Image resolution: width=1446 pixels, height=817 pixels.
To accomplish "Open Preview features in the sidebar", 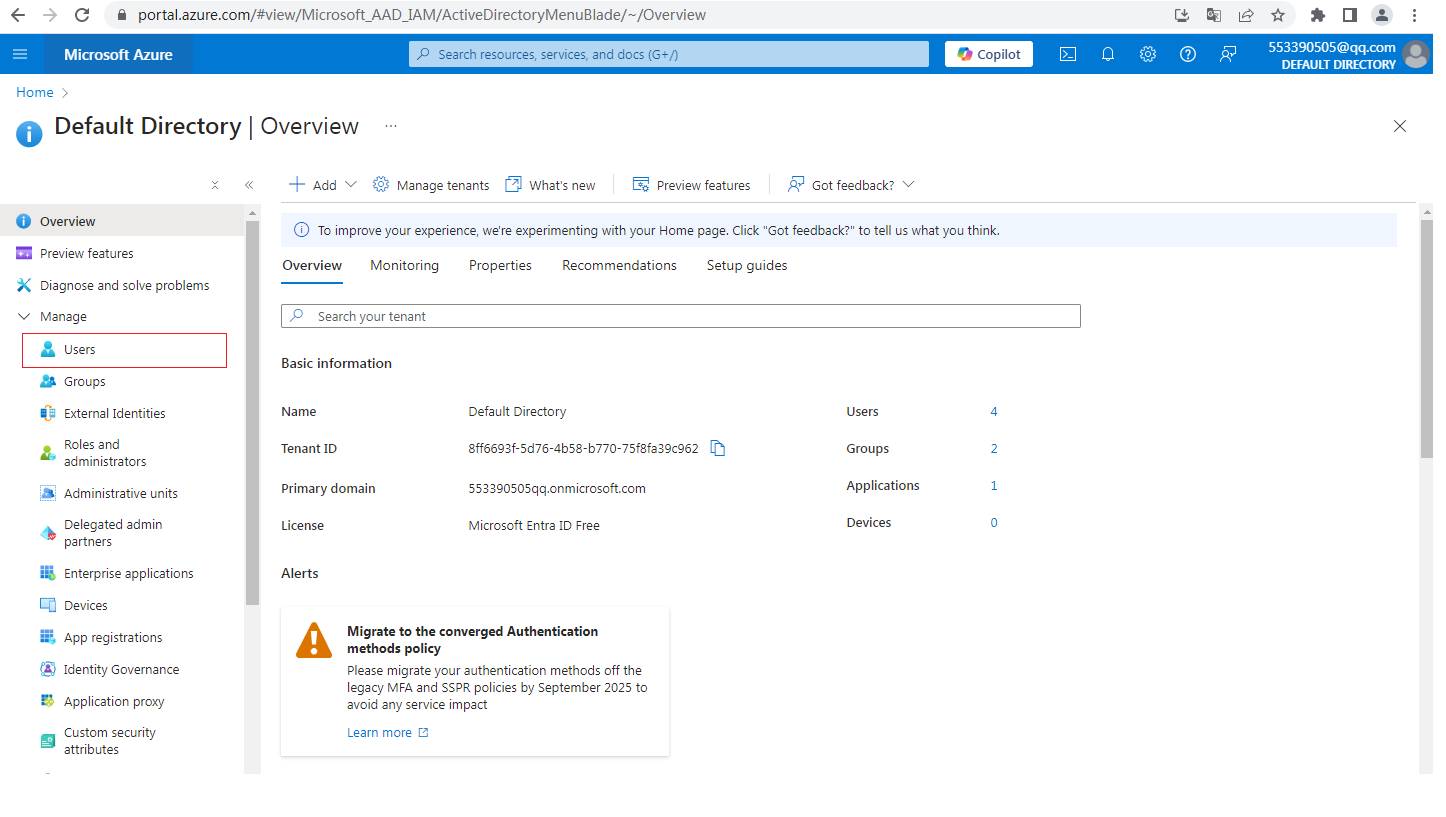I will click(122, 254).
